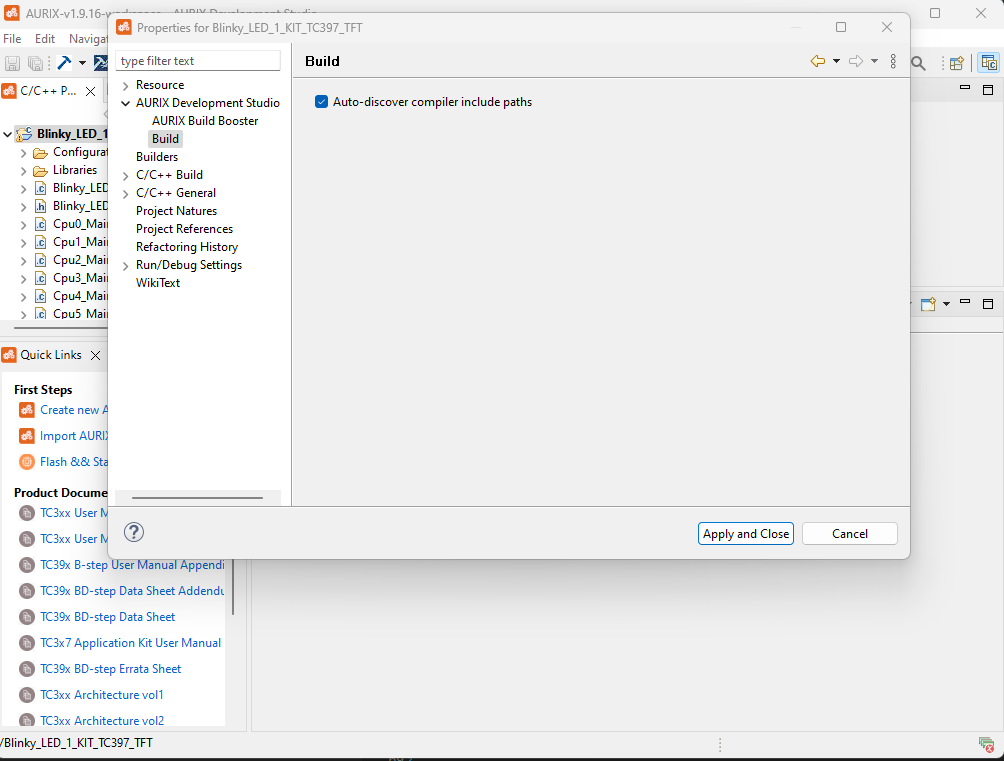Viewport: 1004px width, 761px height.
Task: Click the Build hammer icon
Action: [63, 62]
